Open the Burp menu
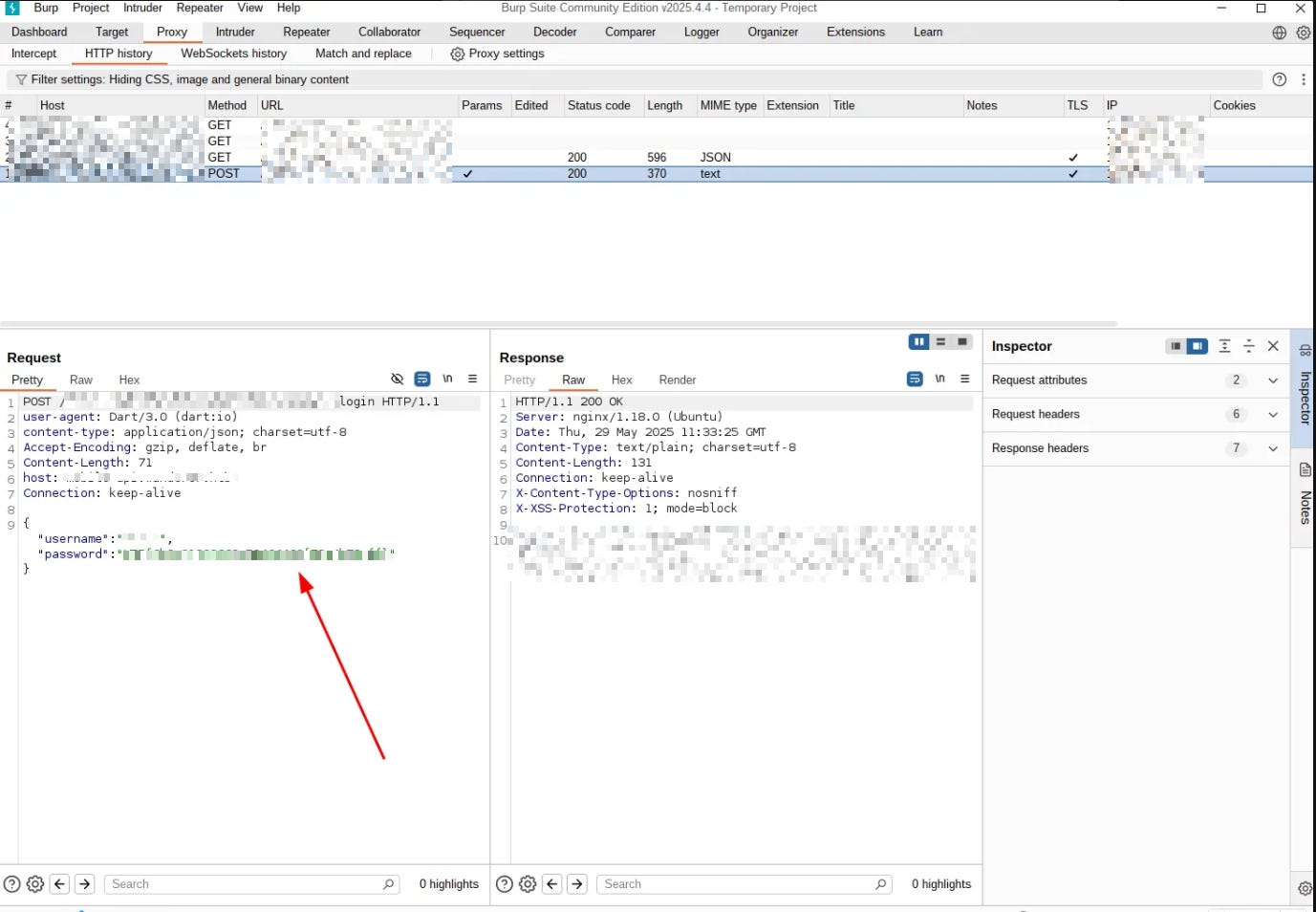The height and width of the screenshot is (912, 1316). point(46,8)
